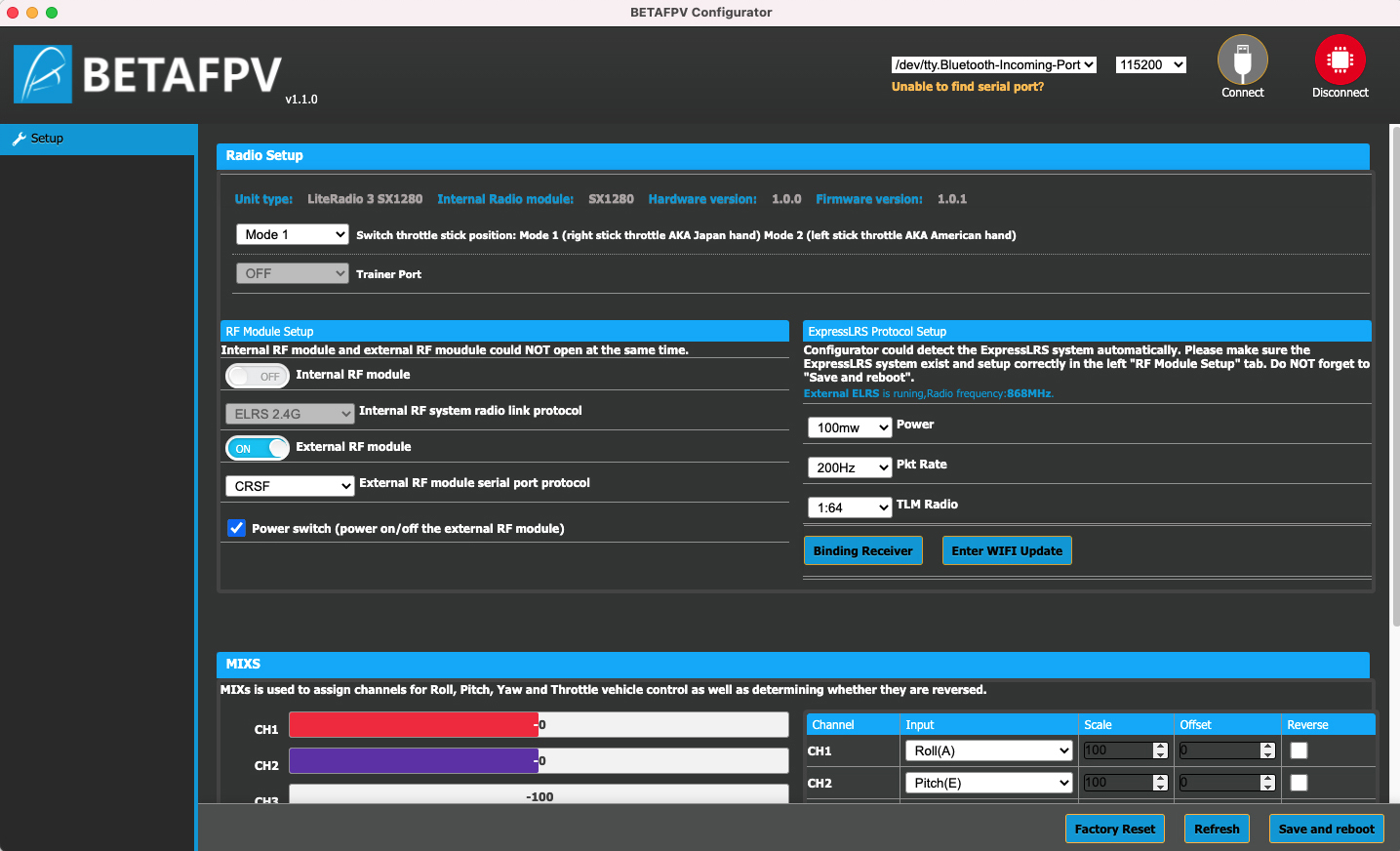Click the wrench icon beside Setup
Image resolution: width=1400 pixels, height=851 pixels.
tap(19, 139)
